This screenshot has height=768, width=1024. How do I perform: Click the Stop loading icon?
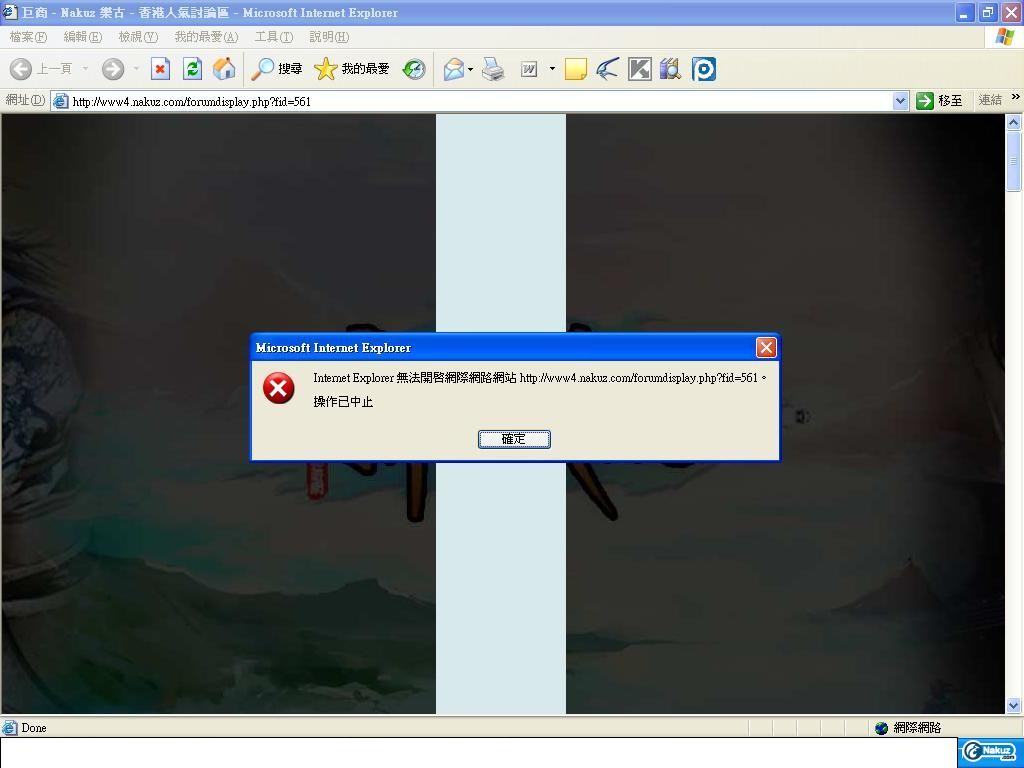[x=160, y=69]
